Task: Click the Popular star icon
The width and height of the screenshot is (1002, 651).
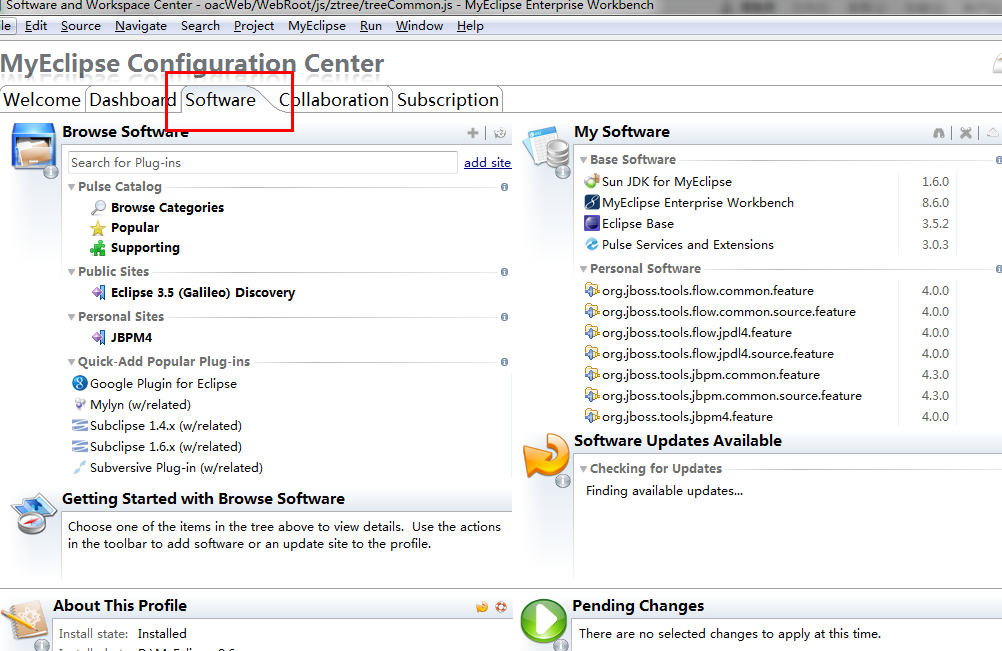Action: coord(98,228)
